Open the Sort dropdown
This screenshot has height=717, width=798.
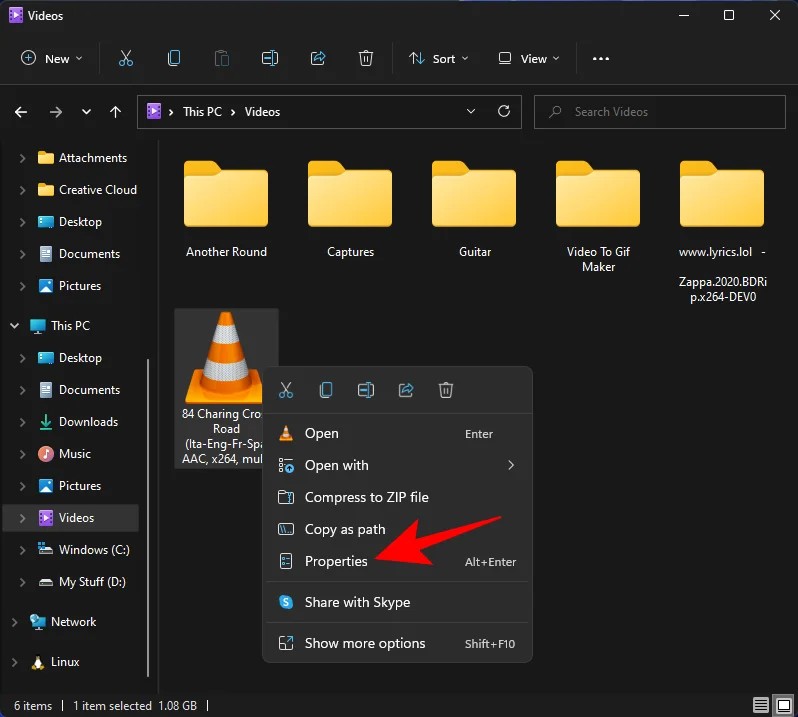[x=438, y=58]
